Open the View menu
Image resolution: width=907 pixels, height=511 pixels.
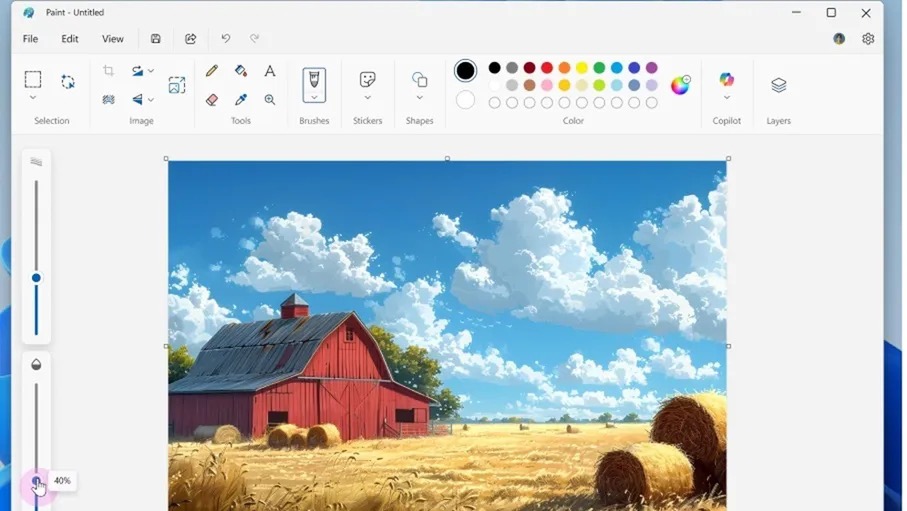pos(113,39)
